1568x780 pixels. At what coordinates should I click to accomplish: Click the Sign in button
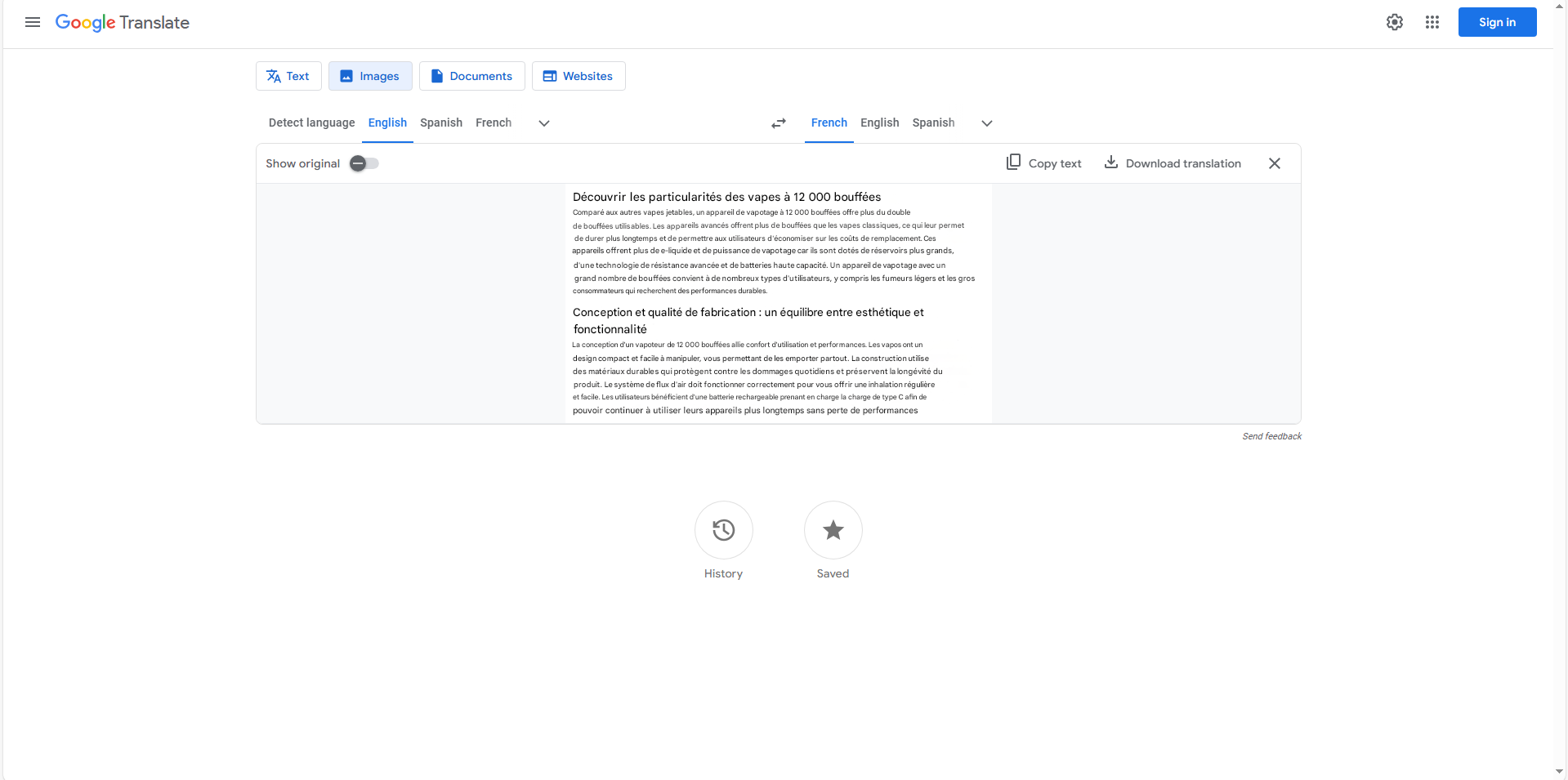(1497, 22)
